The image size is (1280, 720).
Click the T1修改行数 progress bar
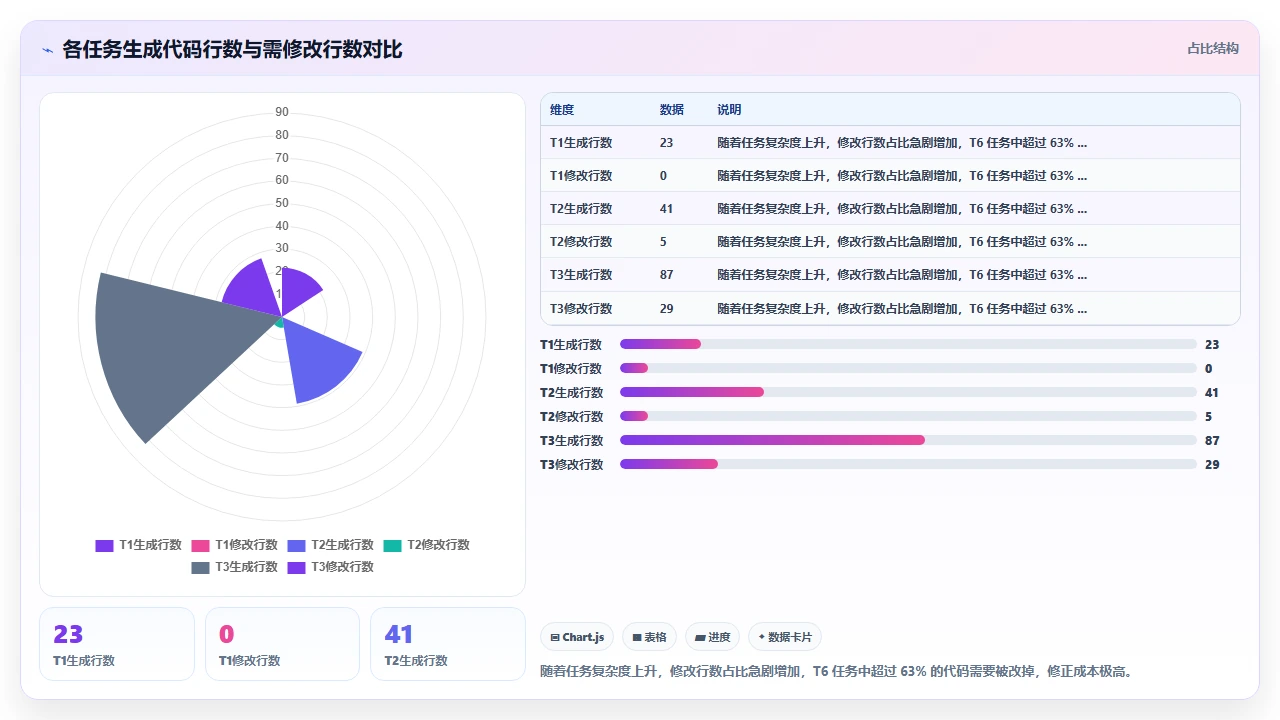click(x=908, y=368)
